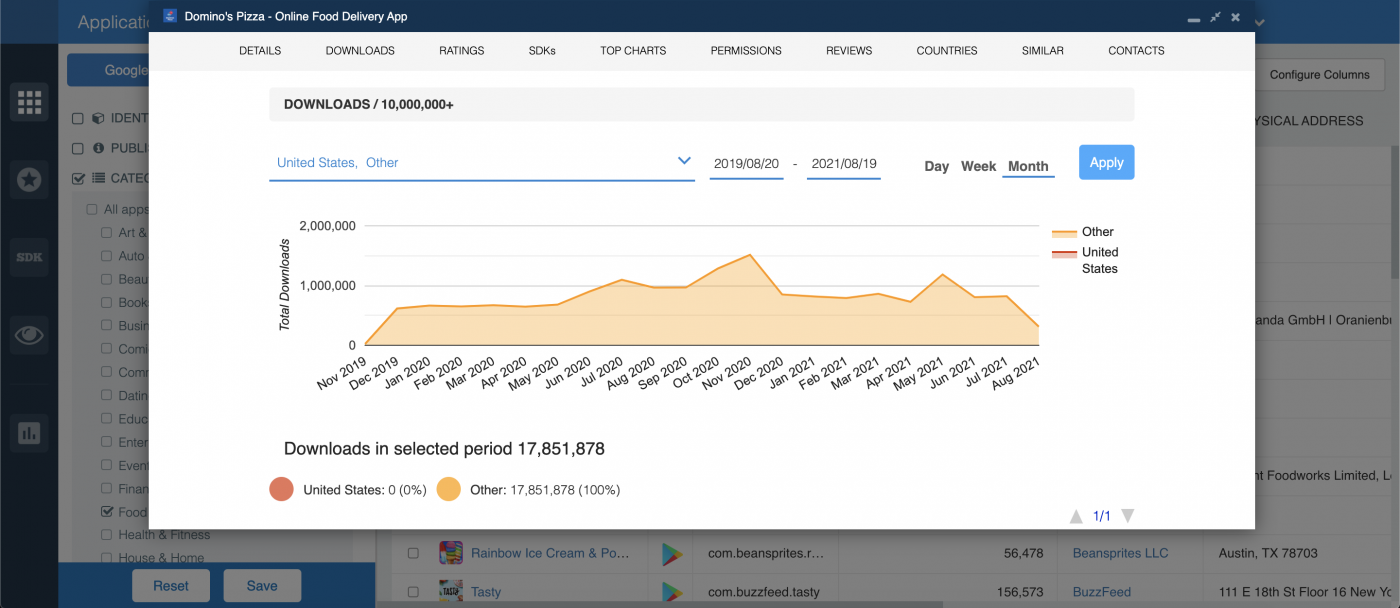Check the Auto category checkbox

[x=107, y=255]
